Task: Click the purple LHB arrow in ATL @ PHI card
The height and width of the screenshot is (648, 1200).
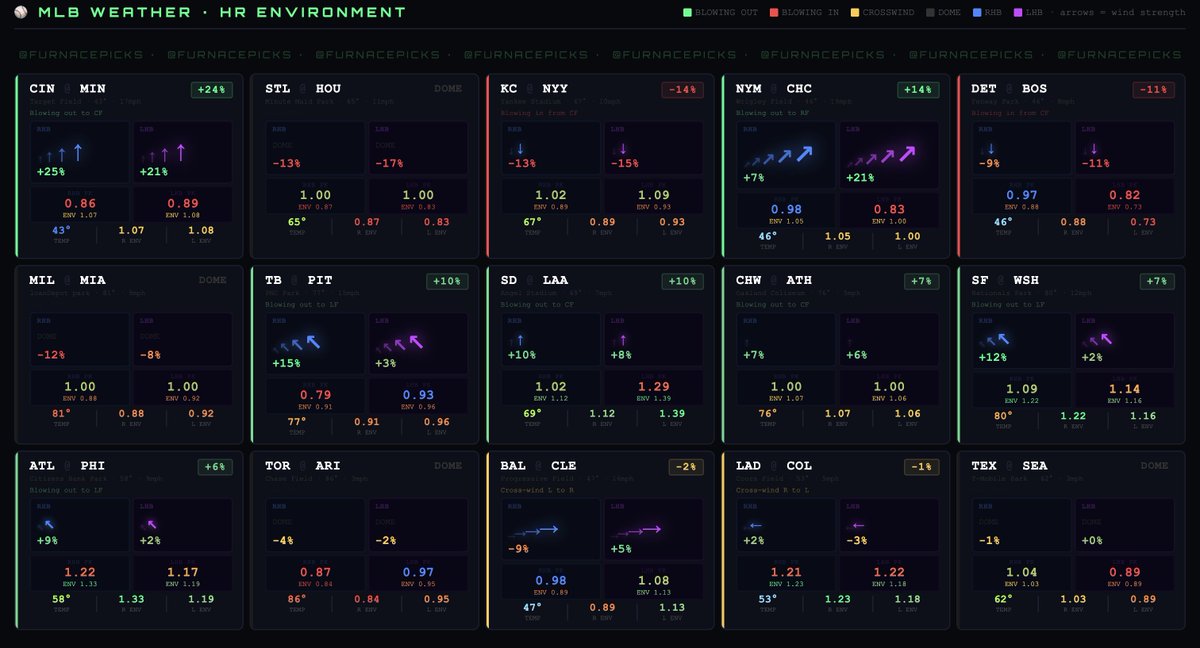Action: pyautogui.click(x=151, y=523)
